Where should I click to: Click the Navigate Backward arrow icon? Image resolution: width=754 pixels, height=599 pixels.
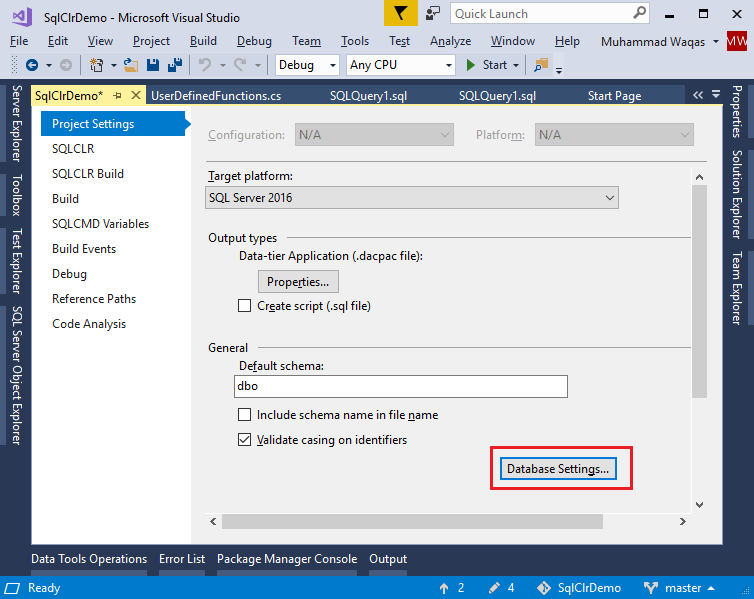(32, 65)
